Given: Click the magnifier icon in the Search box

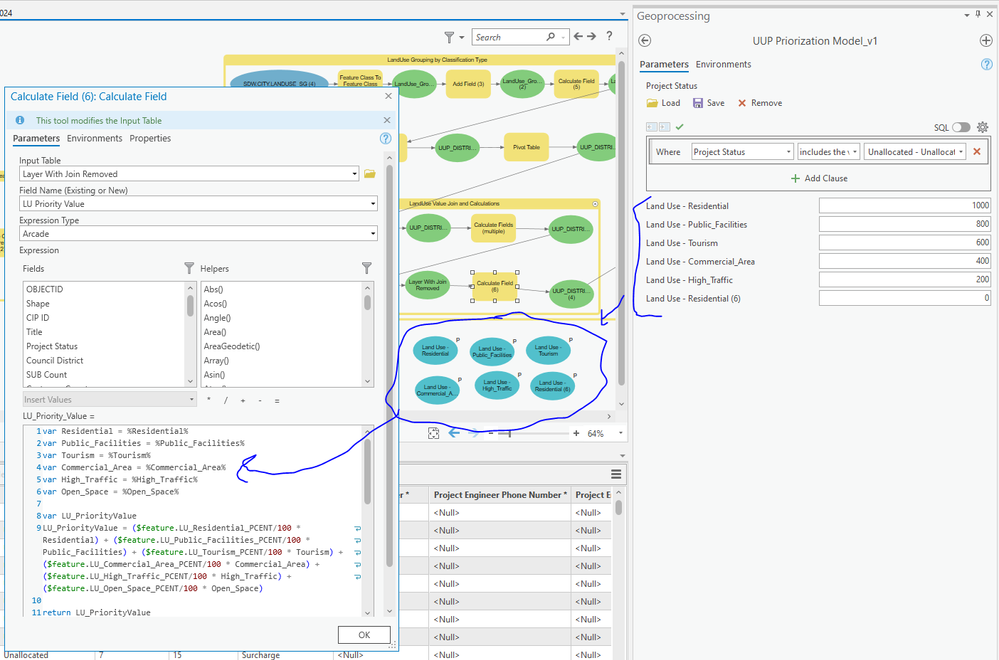Looking at the screenshot, I should [x=550, y=37].
